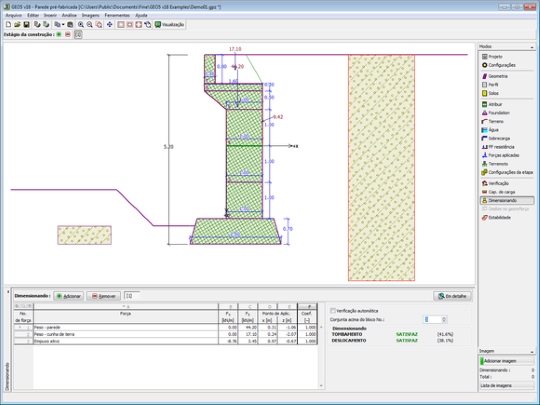
Task: Click the Open file folder icon
Action: [17, 24]
